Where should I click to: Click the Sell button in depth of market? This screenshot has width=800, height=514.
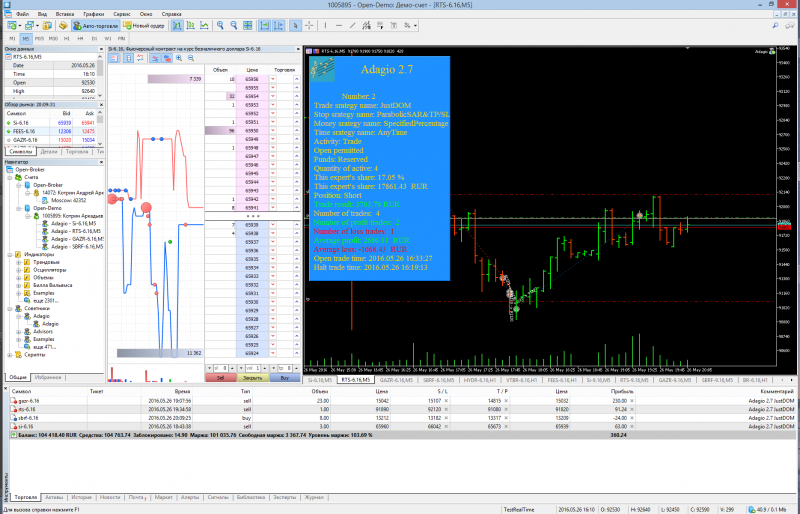coord(220,378)
